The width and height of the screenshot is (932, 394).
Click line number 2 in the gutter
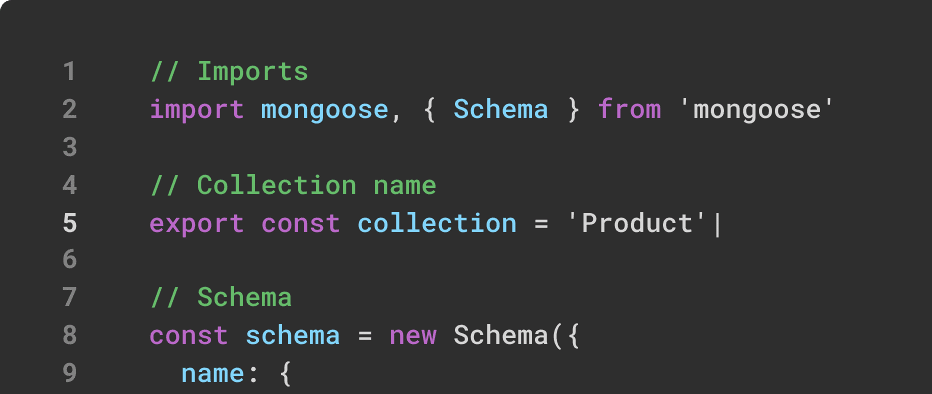tap(70, 110)
